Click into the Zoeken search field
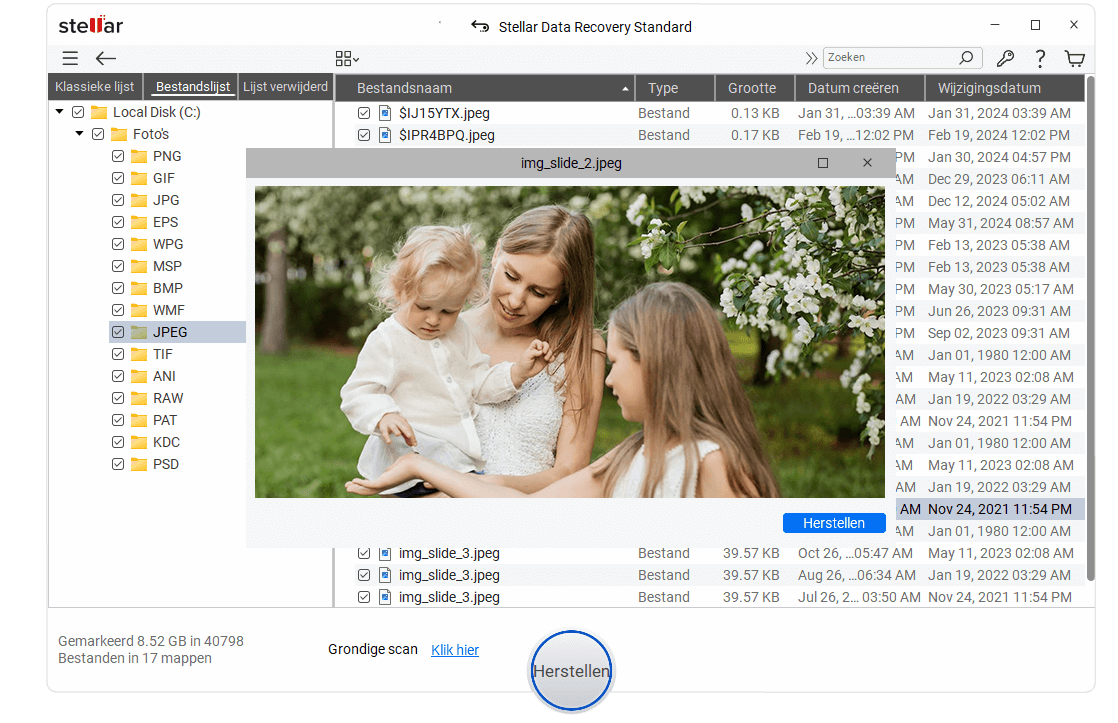 (888, 58)
